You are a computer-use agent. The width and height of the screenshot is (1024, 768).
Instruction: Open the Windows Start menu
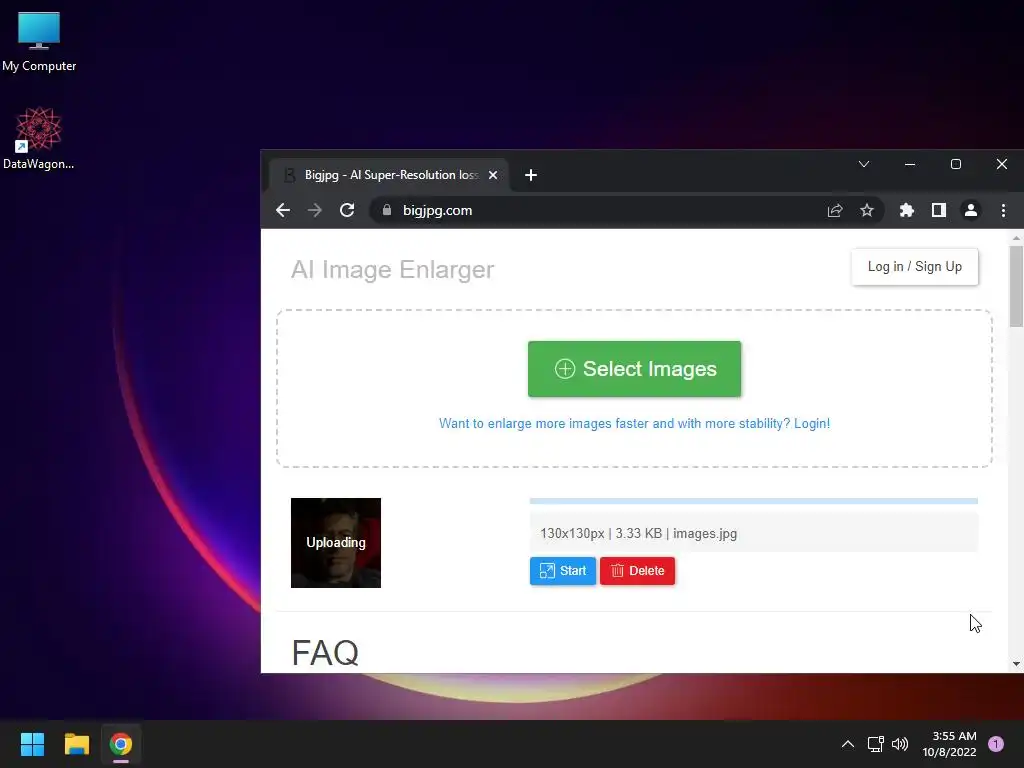(x=32, y=744)
